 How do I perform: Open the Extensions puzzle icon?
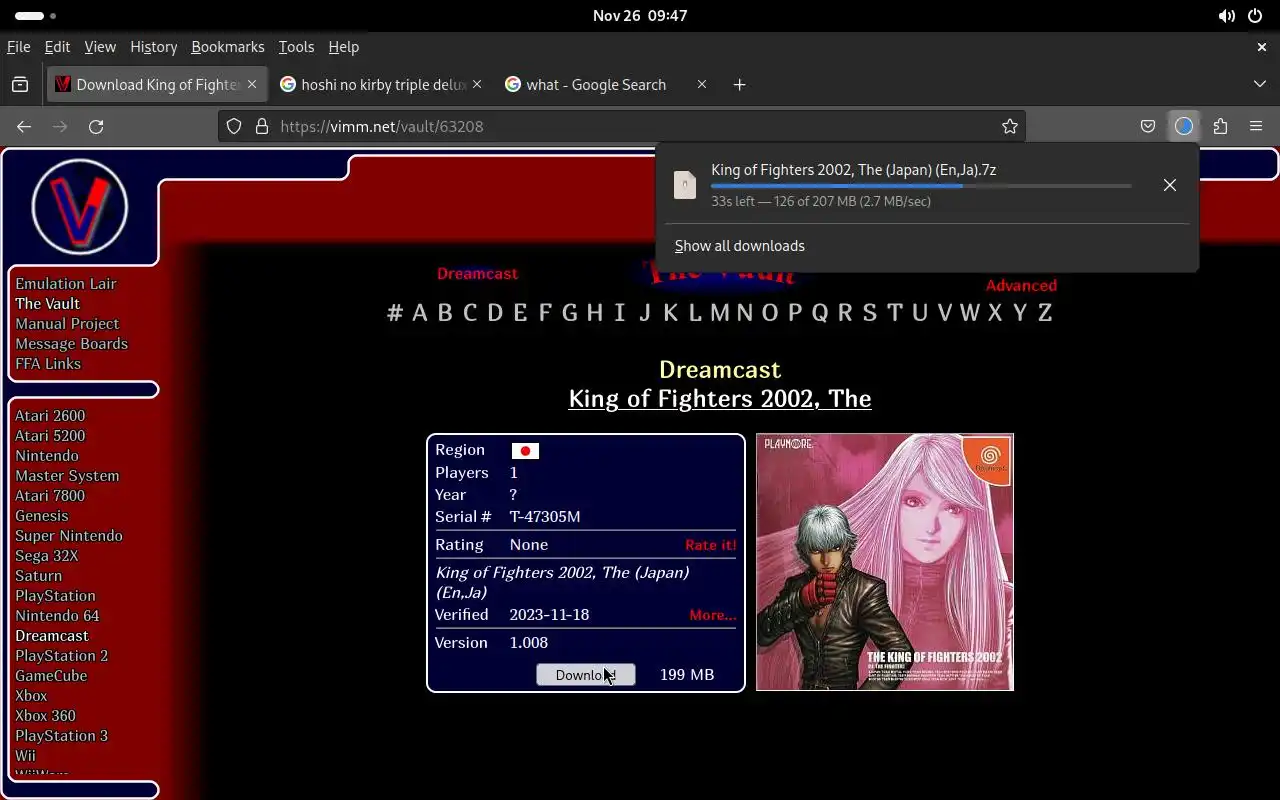[x=1220, y=126]
